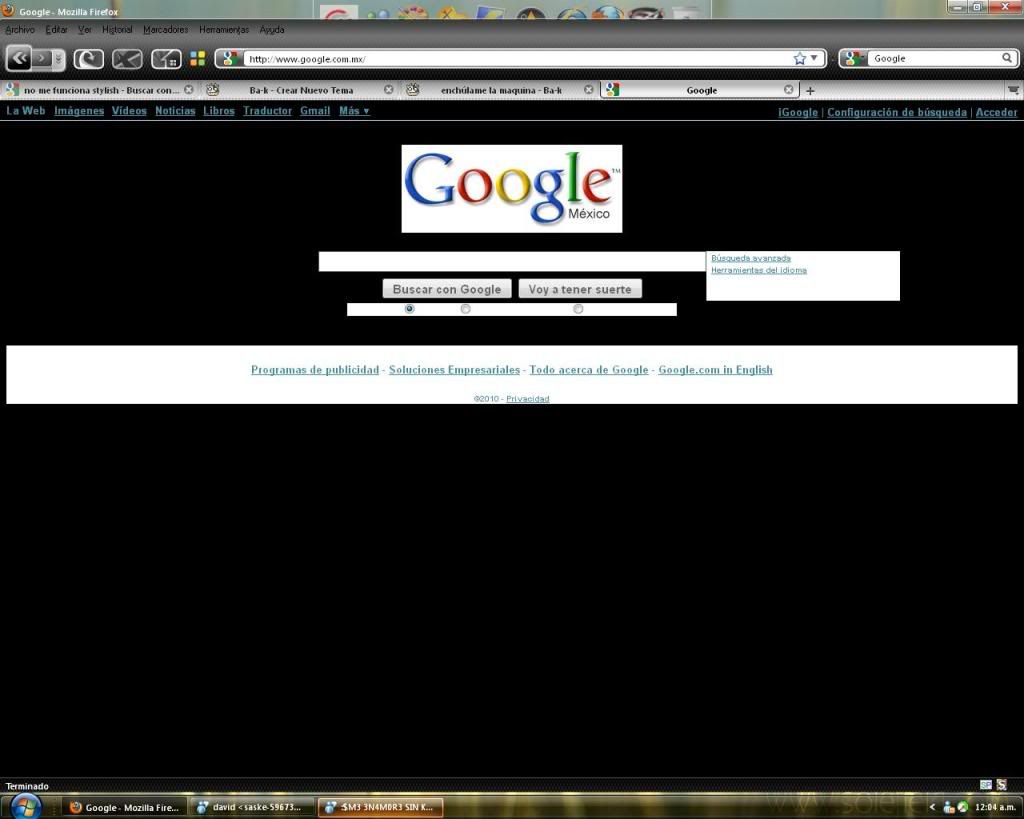Screen dimensions: 1024x819
Task: Click the Google site favicon in address bar
Action: (229, 59)
